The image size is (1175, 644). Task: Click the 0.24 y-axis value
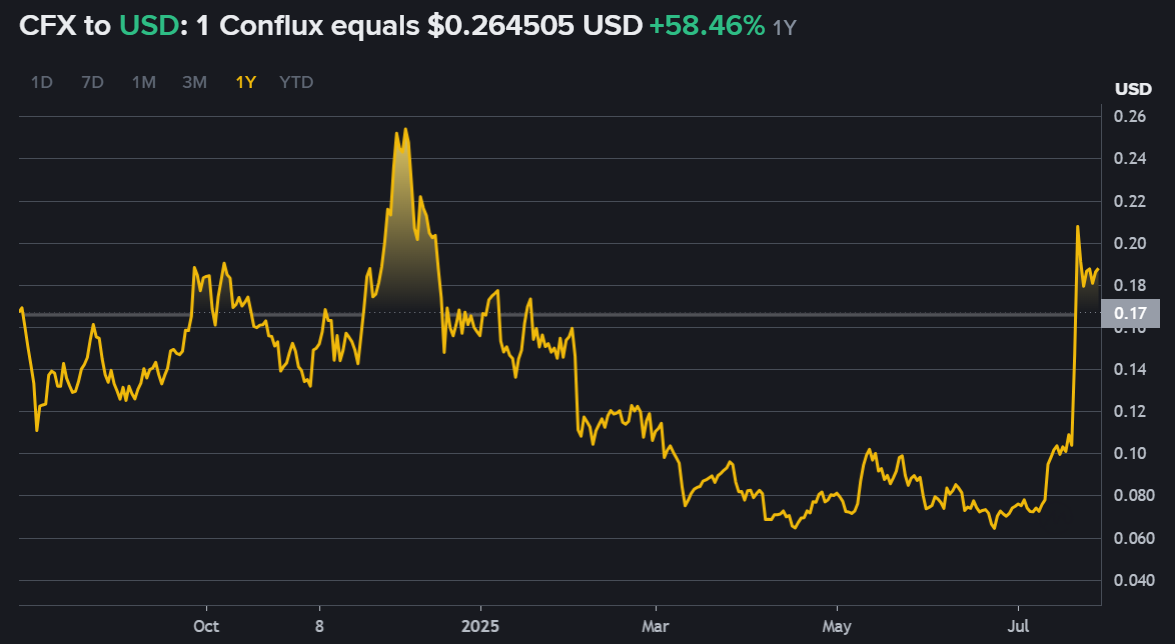1129,158
